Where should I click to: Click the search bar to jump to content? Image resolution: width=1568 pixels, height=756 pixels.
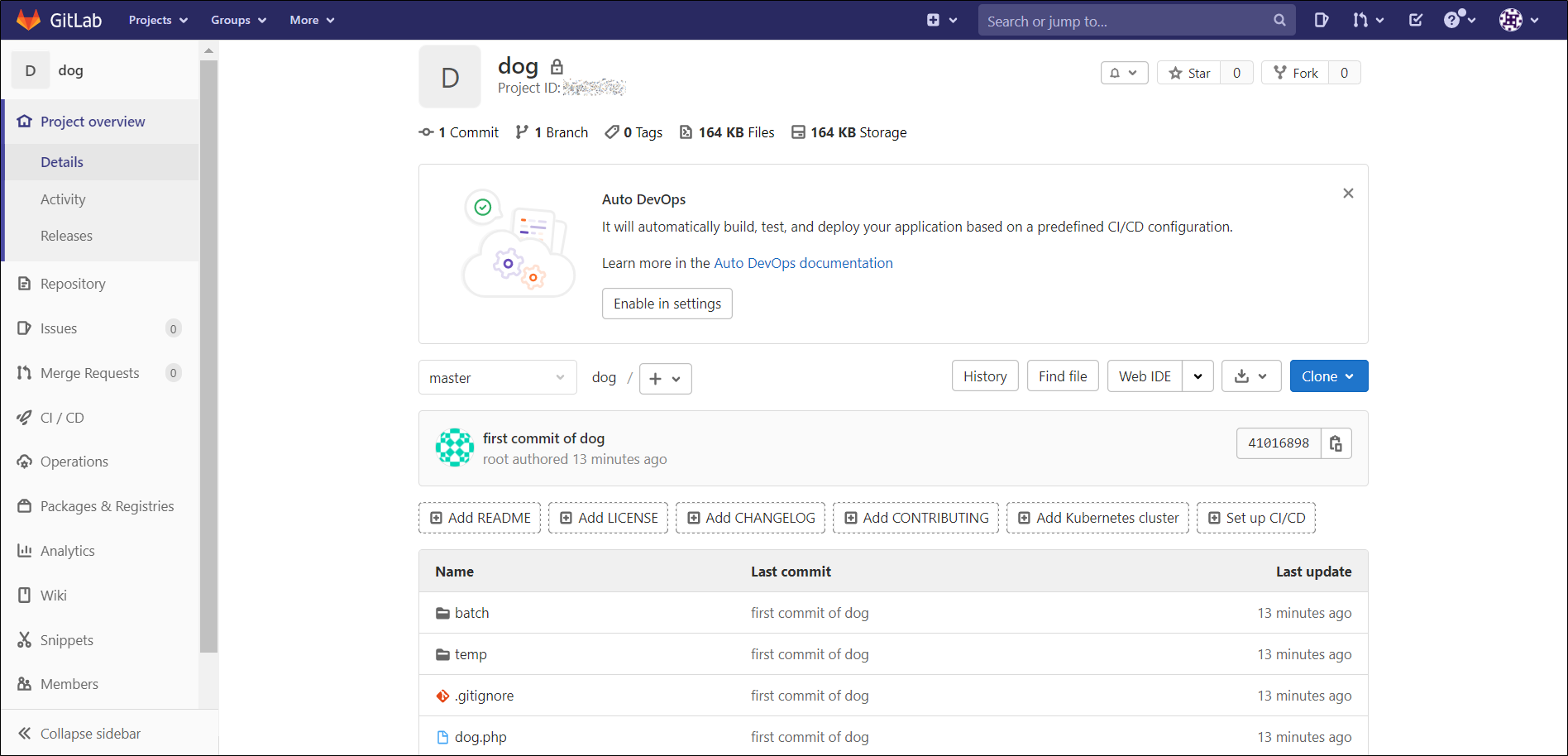coord(1136,19)
